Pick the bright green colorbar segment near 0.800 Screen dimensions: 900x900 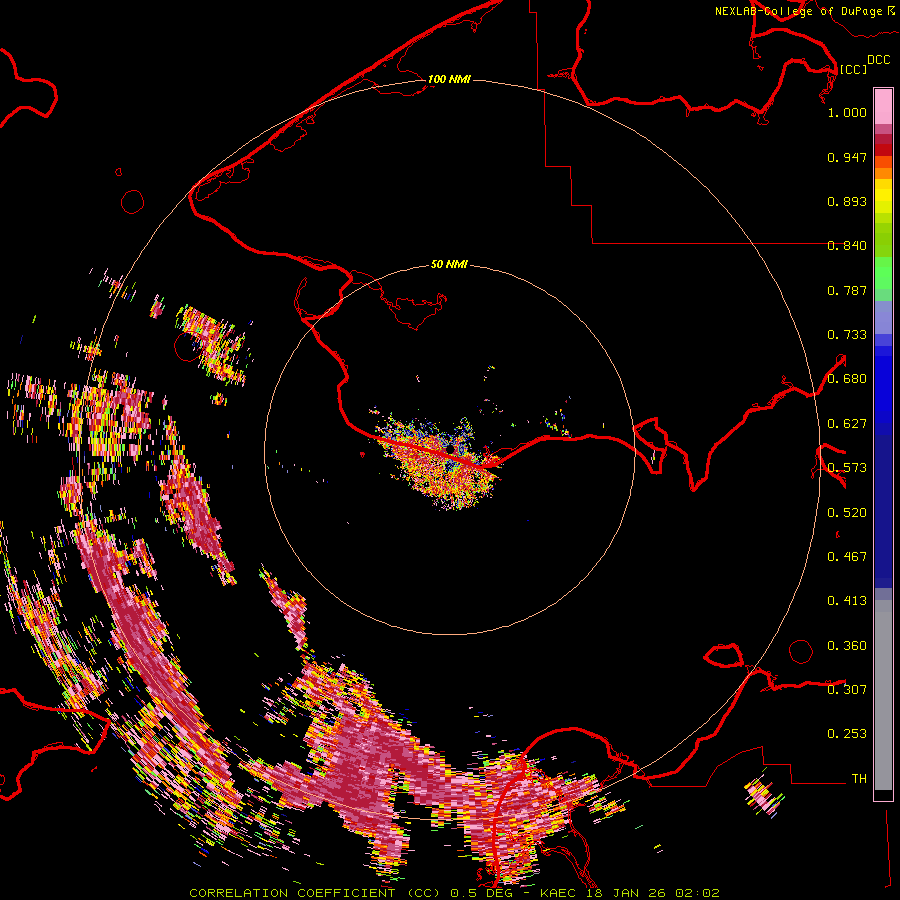[883, 273]
